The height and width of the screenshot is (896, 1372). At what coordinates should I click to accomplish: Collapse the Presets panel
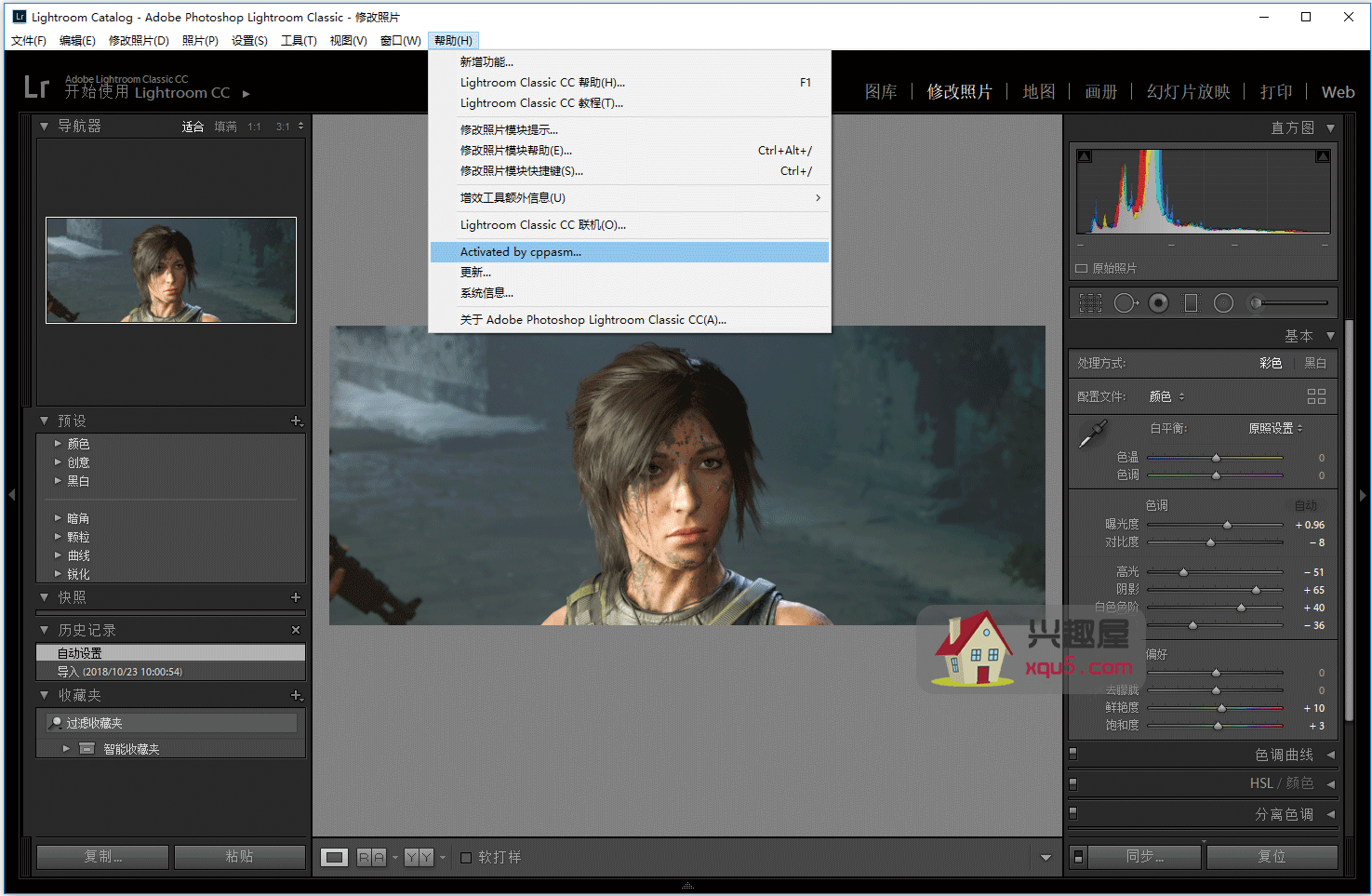[x=44, y=421]
